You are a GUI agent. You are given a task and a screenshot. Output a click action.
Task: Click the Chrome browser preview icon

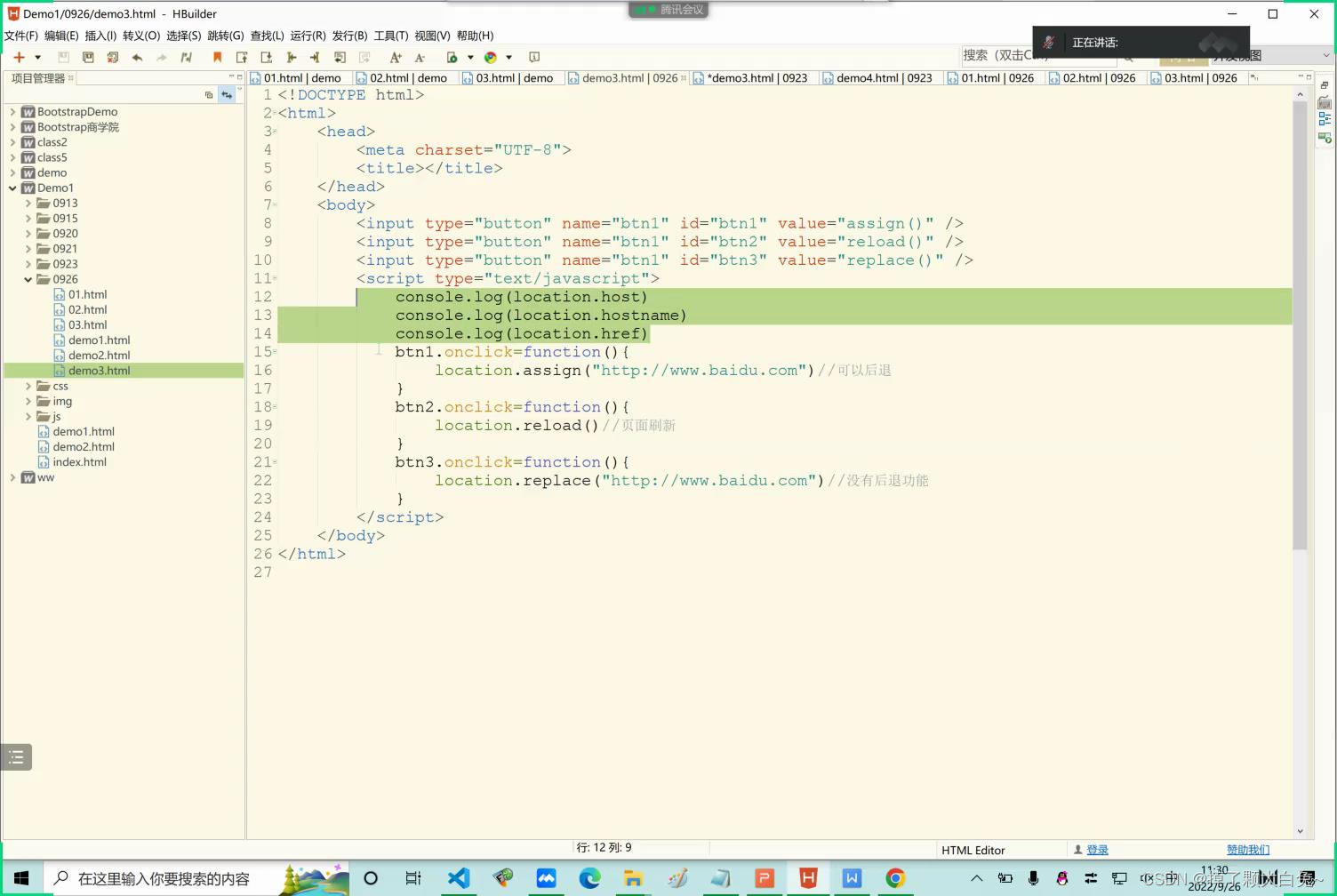pyautogui.click(x=490, y=57)
